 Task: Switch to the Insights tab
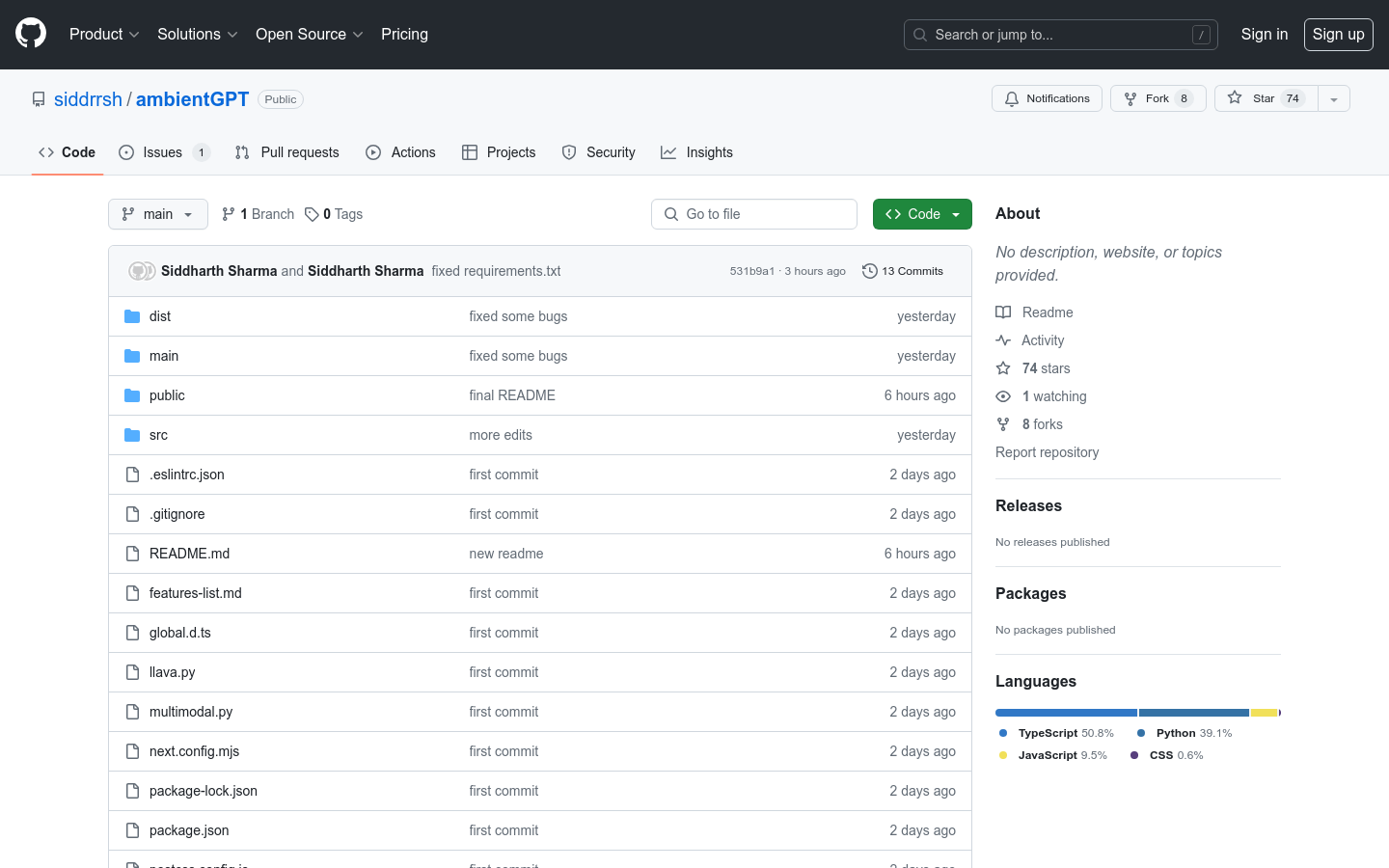(696, 152)
